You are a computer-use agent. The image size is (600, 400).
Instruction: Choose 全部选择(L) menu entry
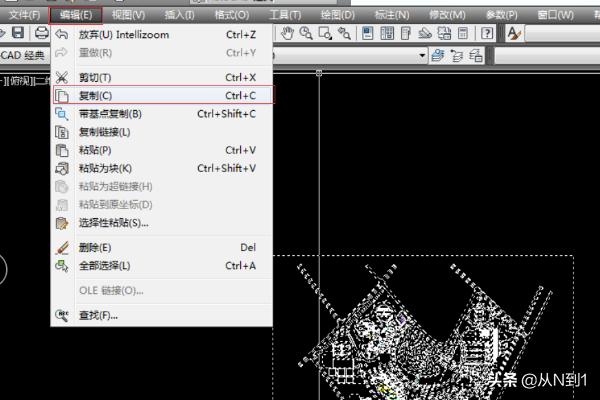(x=162, y=266)
